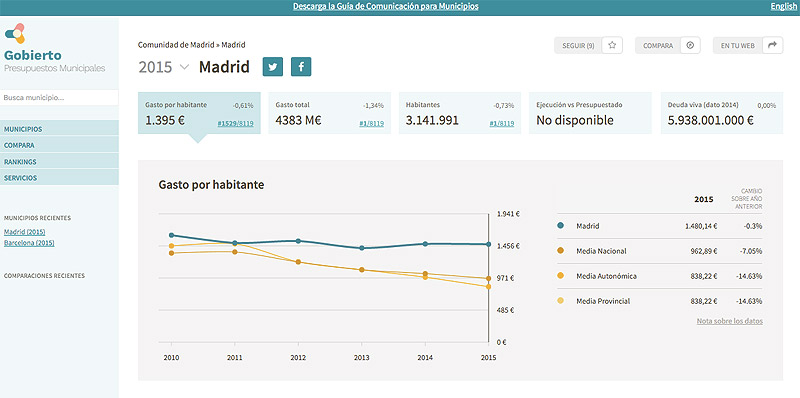Select the Gasto total card
800x398 pixels.
click(x=330, y=113)
